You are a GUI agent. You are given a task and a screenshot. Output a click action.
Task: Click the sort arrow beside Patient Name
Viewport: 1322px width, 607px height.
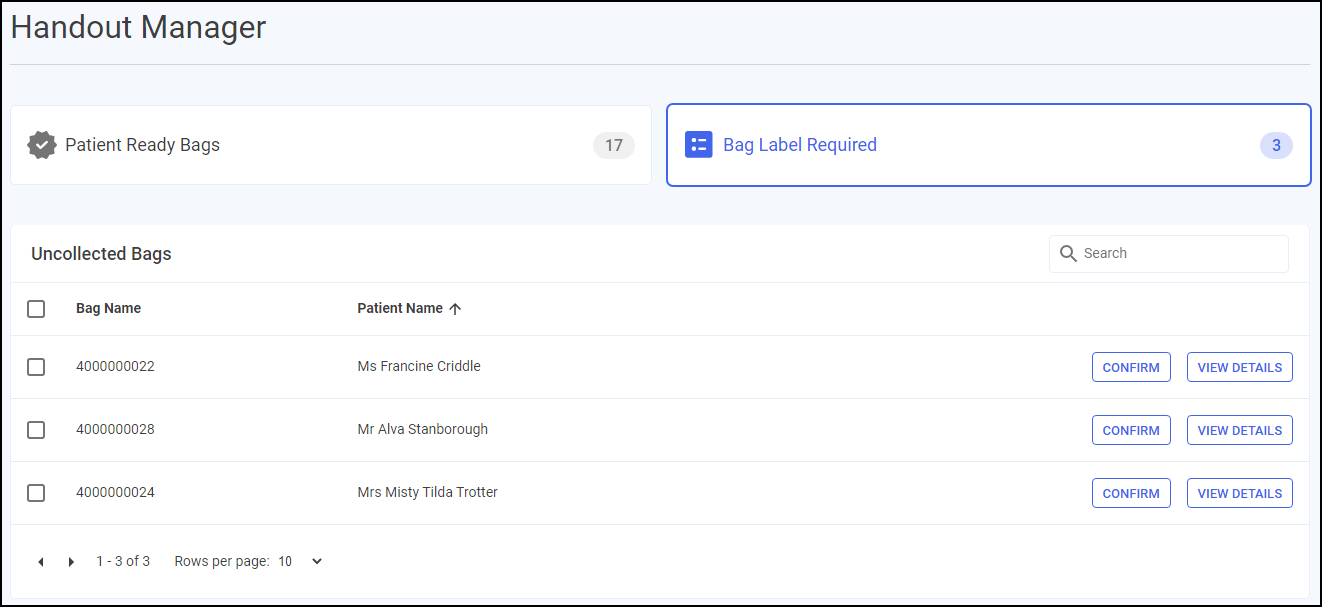456,309
